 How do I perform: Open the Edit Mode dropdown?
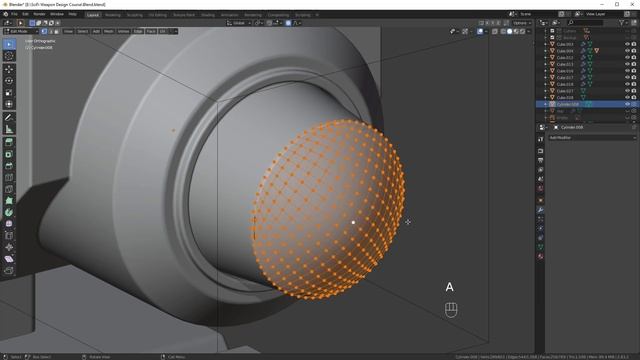[x=21, y=31]
